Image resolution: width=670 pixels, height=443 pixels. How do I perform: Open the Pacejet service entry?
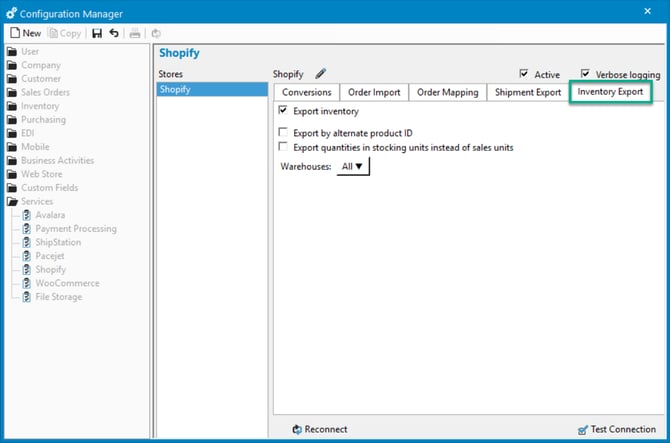click(50, 256)
